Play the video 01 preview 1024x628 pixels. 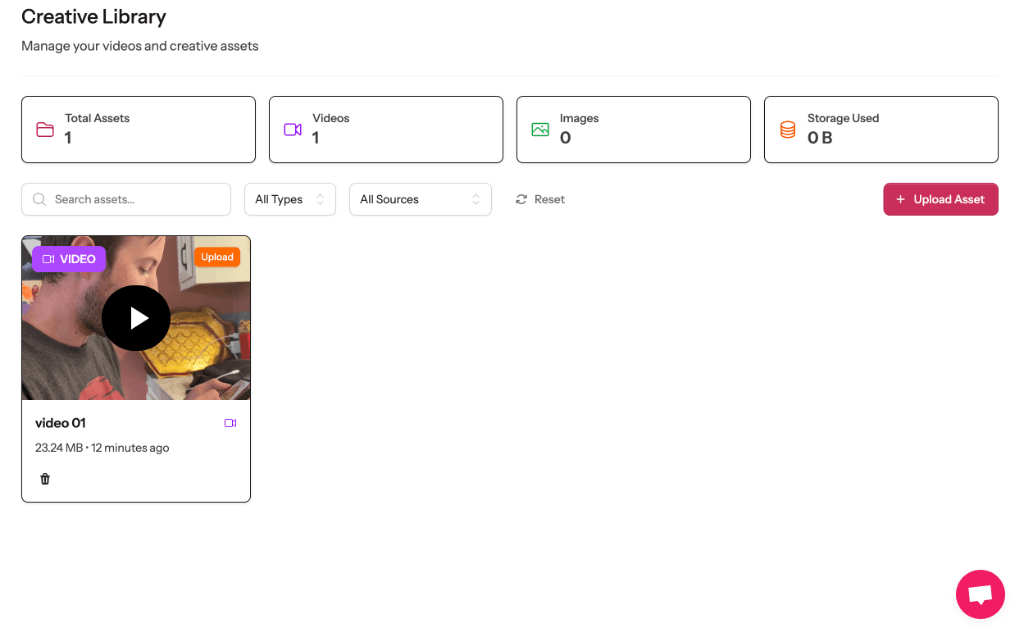(x=136, y=318)
